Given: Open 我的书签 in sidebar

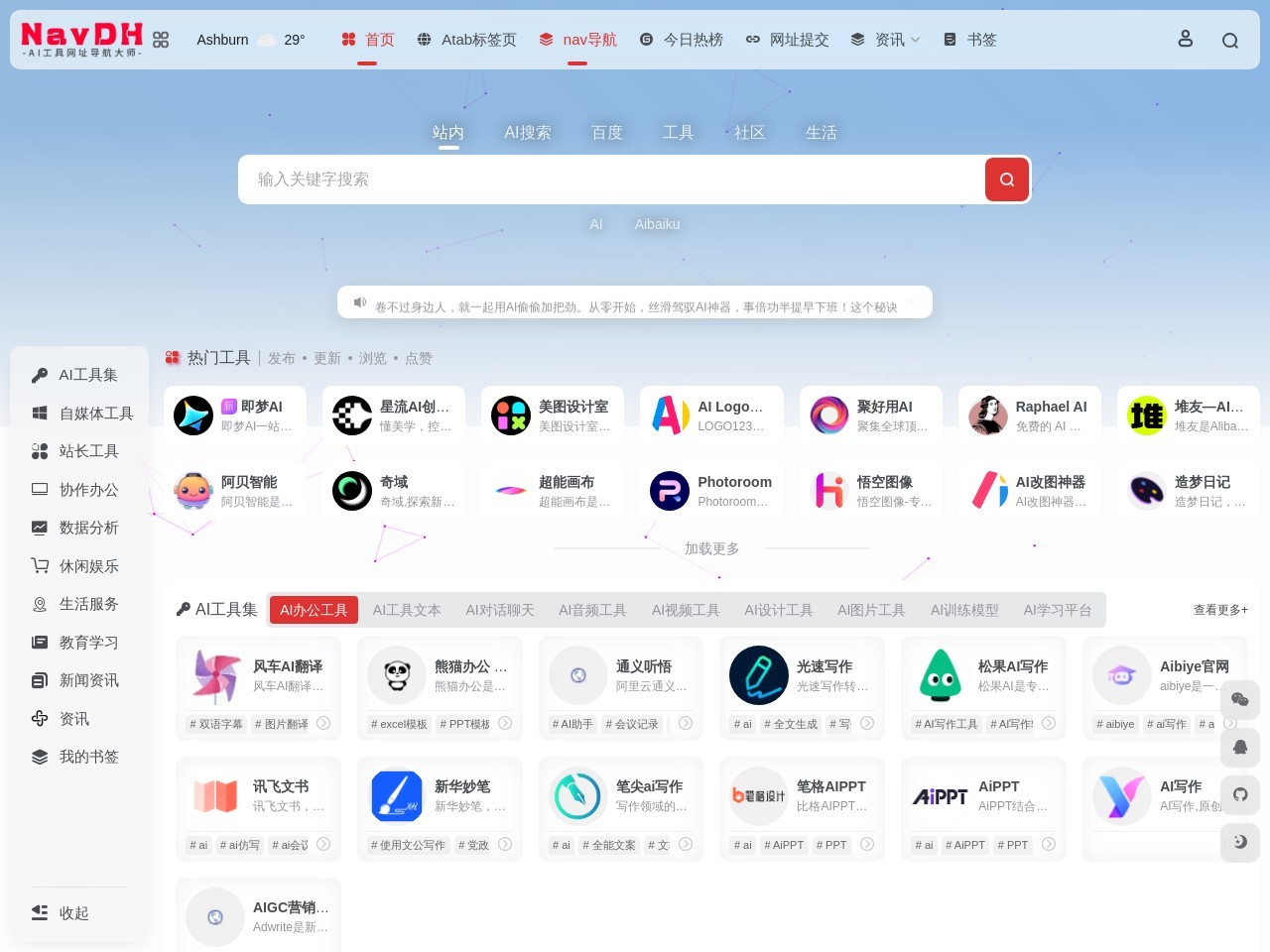Looking at the screenshot, I should pos(75,757).
